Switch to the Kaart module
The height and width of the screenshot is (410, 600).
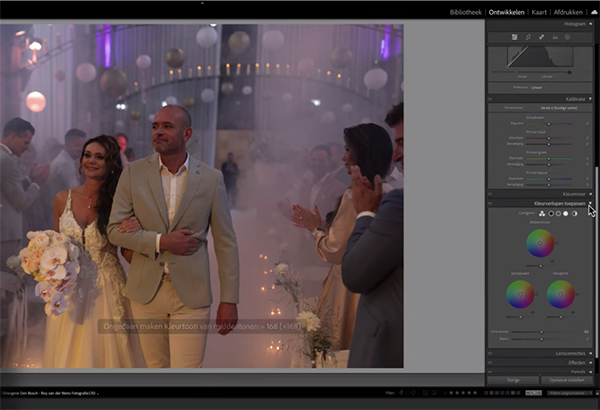[539, 12]
